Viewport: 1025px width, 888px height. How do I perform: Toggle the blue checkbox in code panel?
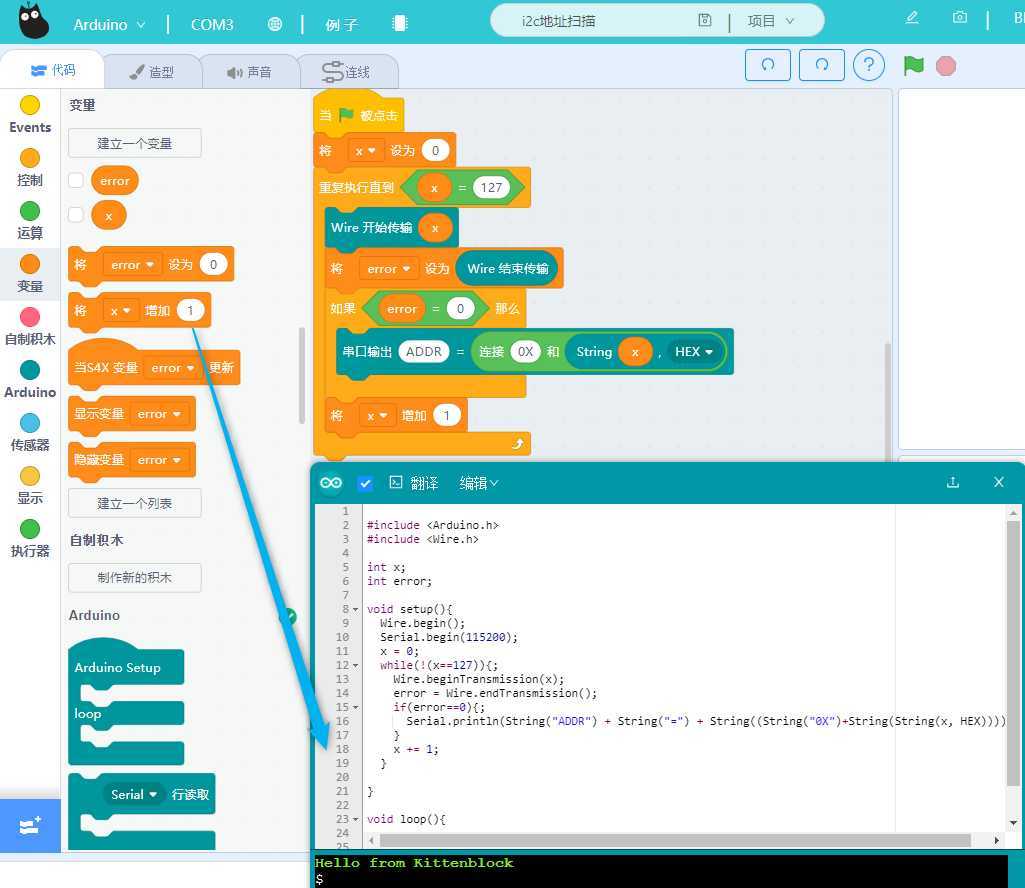tap(365, 483)
